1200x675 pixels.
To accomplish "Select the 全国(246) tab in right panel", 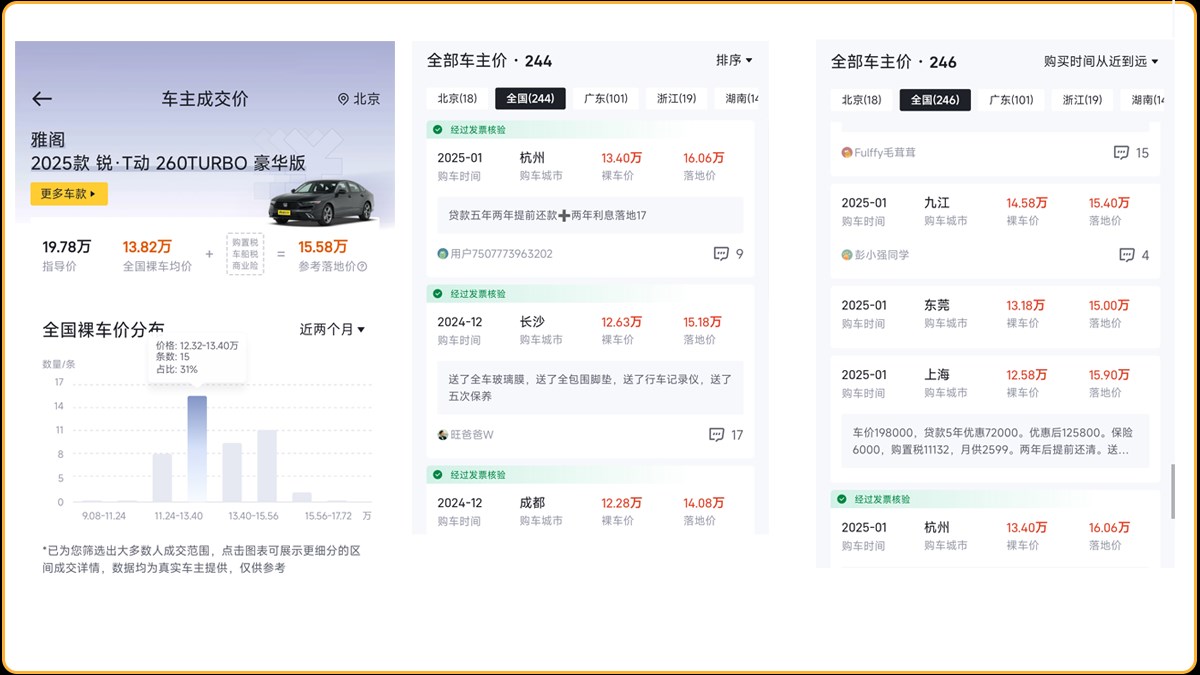I will 934,100.
